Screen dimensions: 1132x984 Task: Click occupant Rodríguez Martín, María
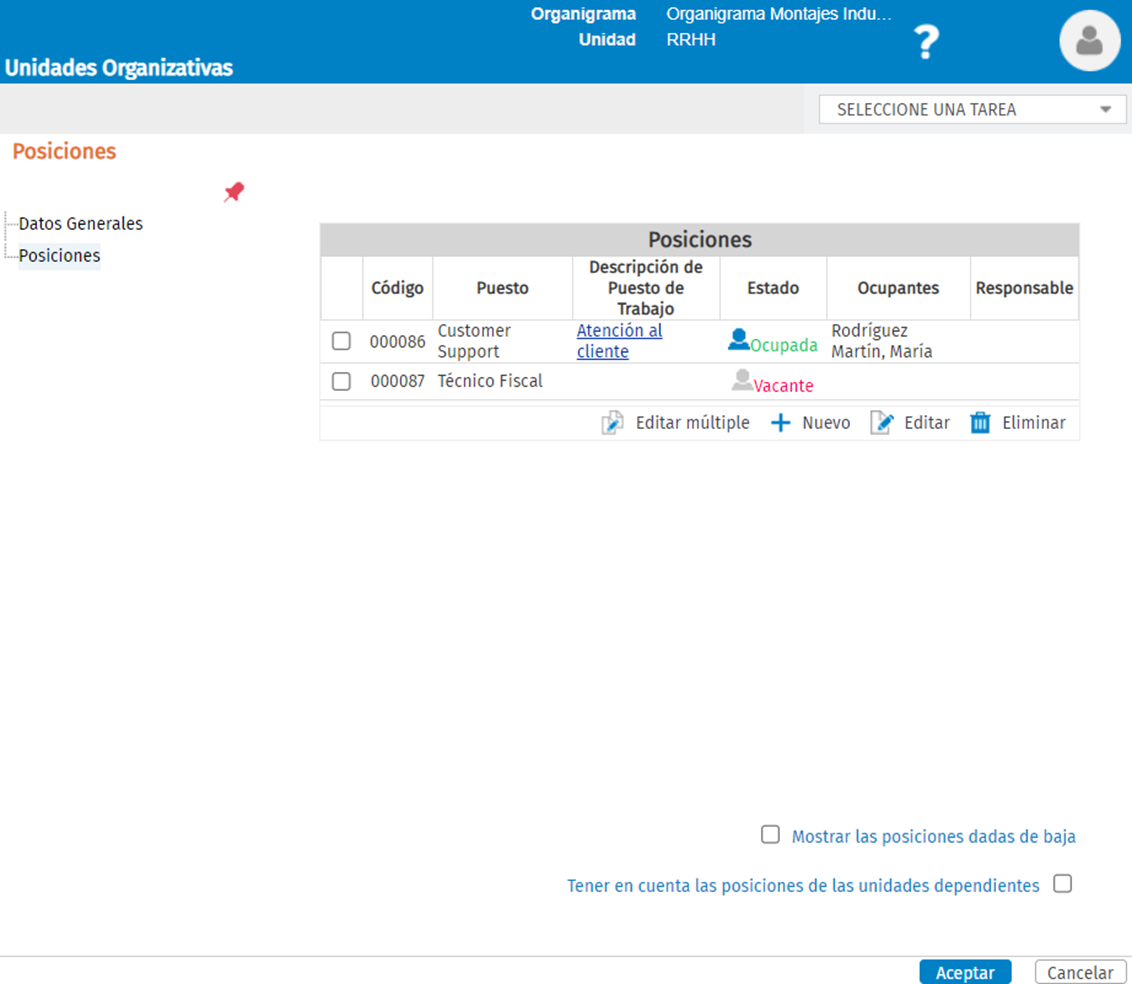(881, 341)
